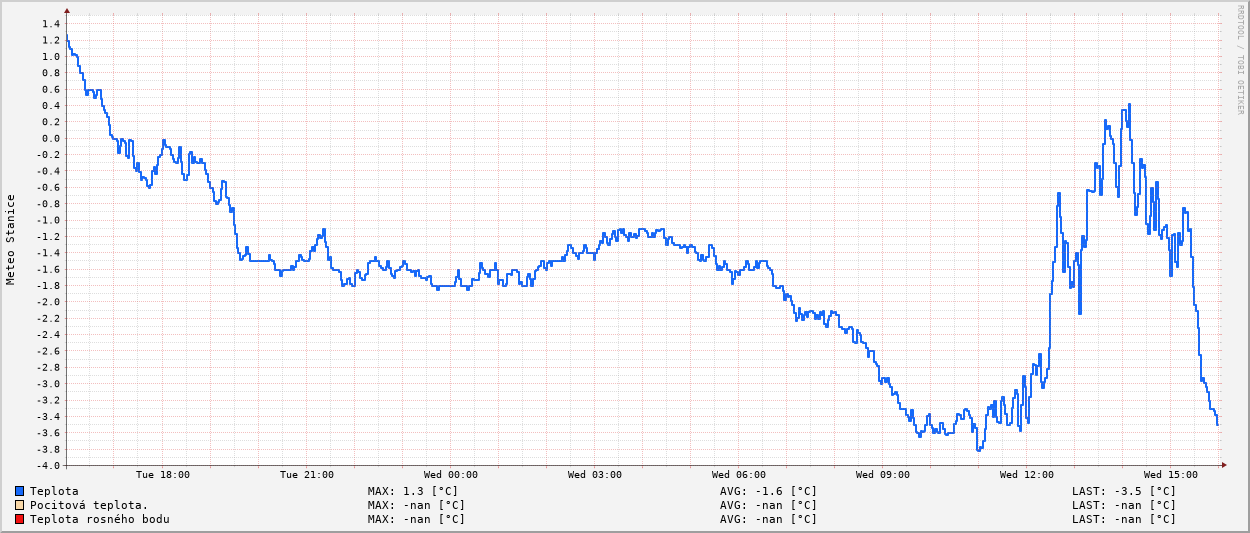Click the red arrow at the x-axis end
Viewport: 1250px width, 533px height.
pyautogui.click(x=1223, y=465)
